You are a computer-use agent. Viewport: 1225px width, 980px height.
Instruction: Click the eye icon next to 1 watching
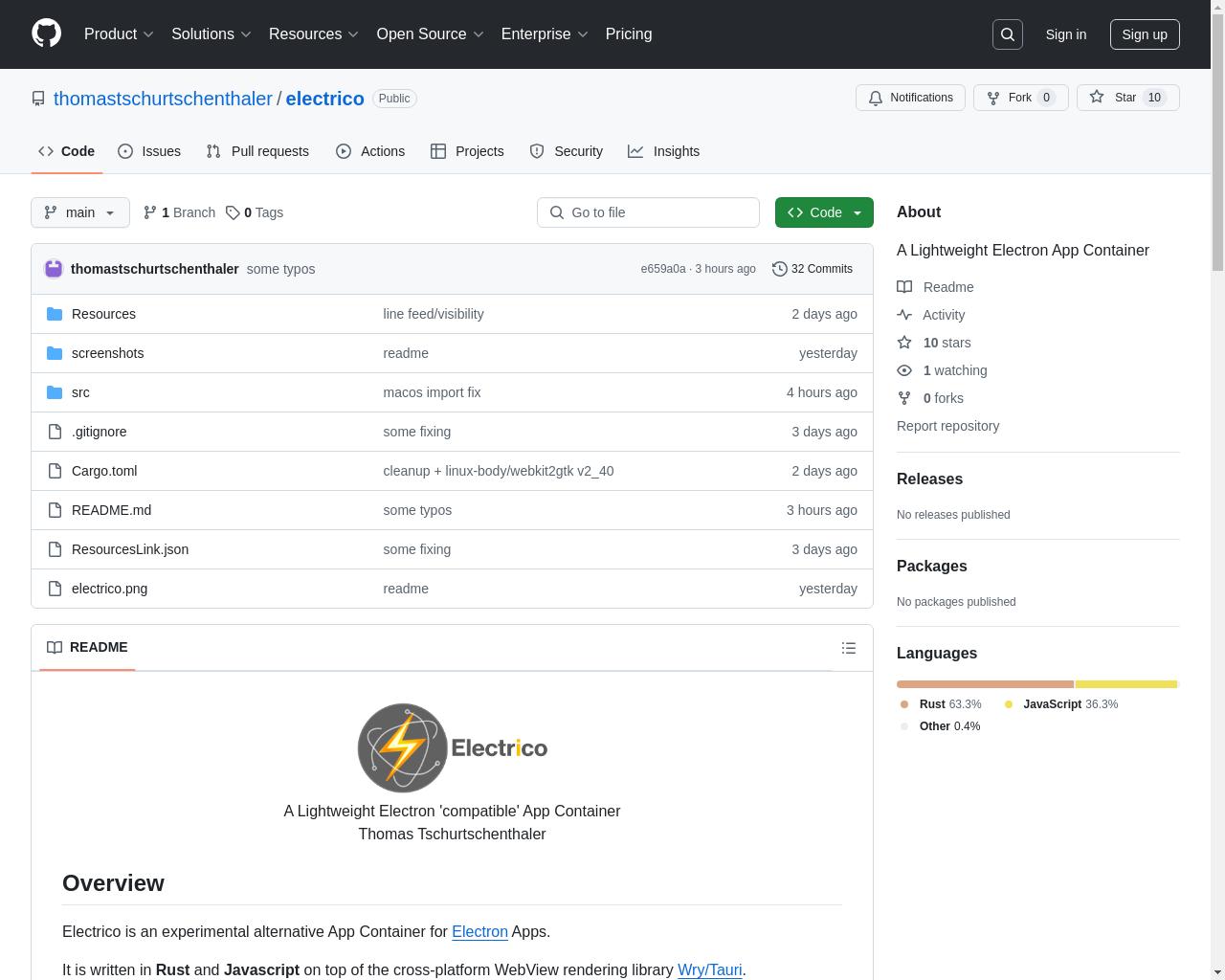[904, 370]
